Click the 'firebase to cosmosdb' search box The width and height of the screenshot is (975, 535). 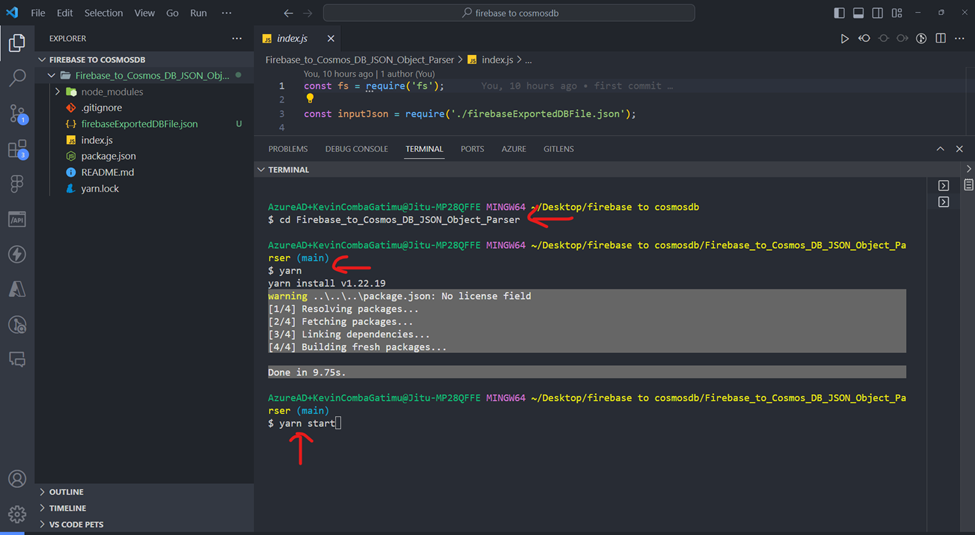(509, 13)
